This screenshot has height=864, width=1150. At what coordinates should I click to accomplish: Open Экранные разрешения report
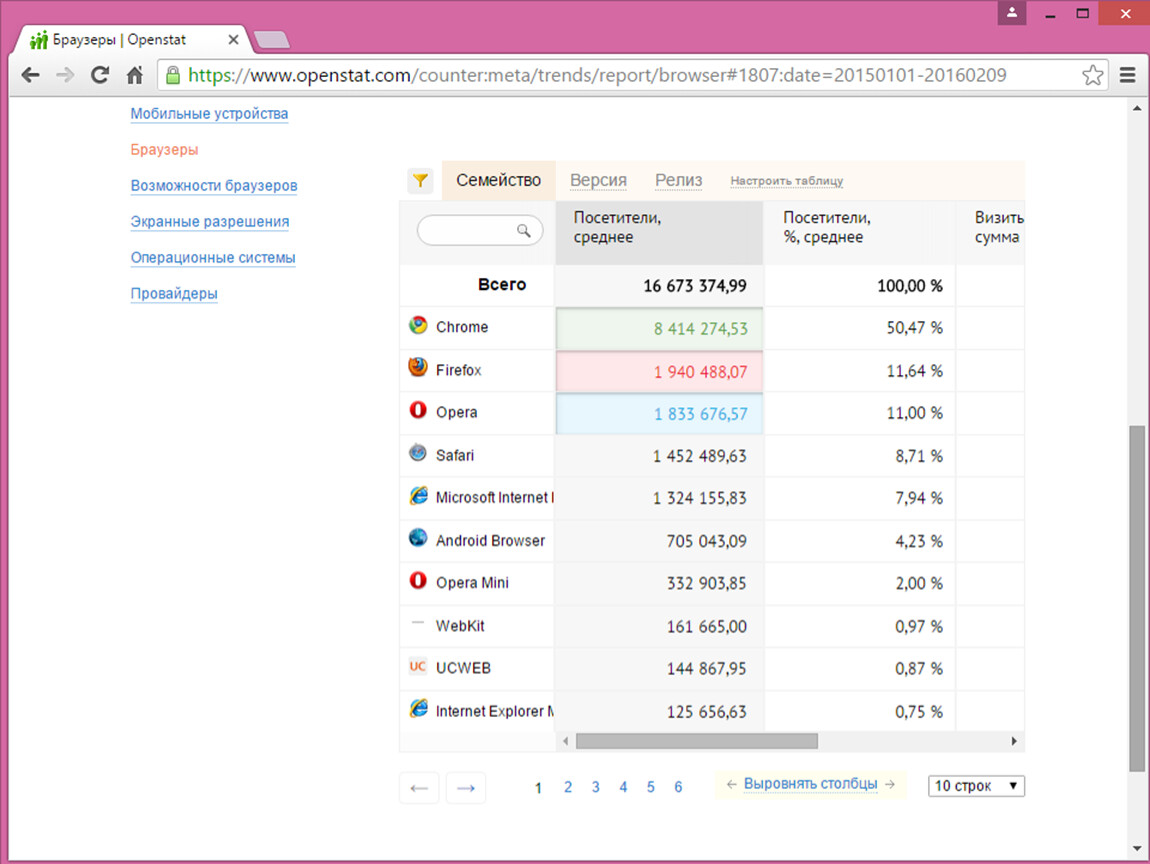(x=210, y=222)
